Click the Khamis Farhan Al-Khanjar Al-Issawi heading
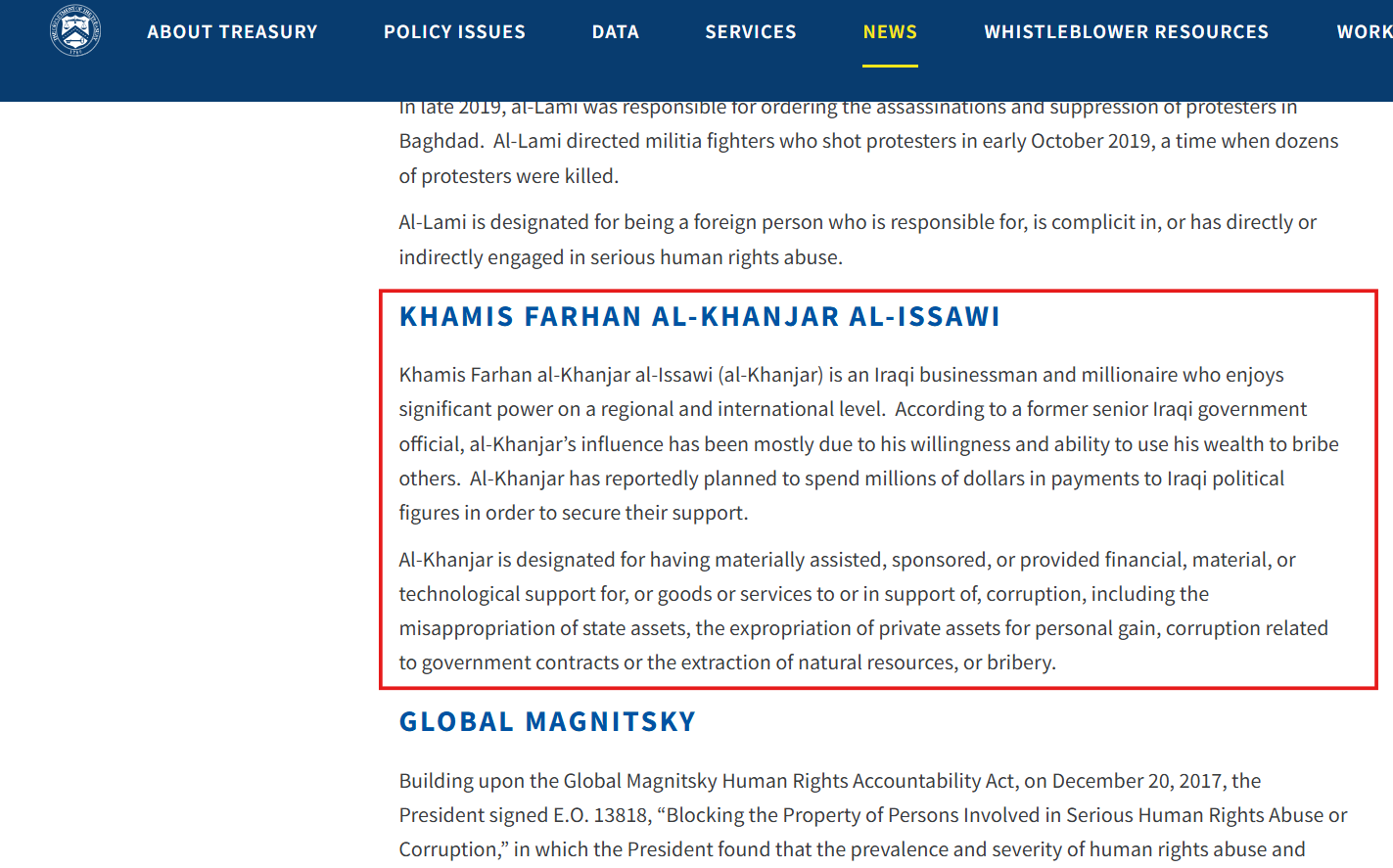The image size is (1393, 868). 699,317
